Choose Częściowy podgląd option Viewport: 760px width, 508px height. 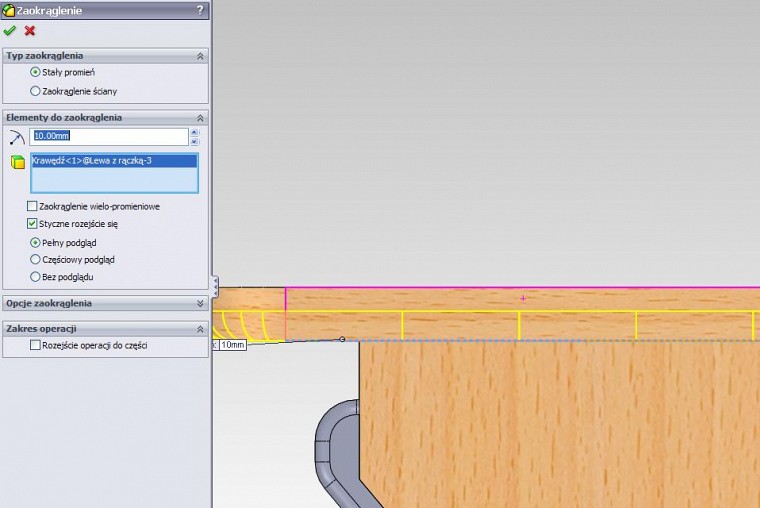(x=35, y=260)
